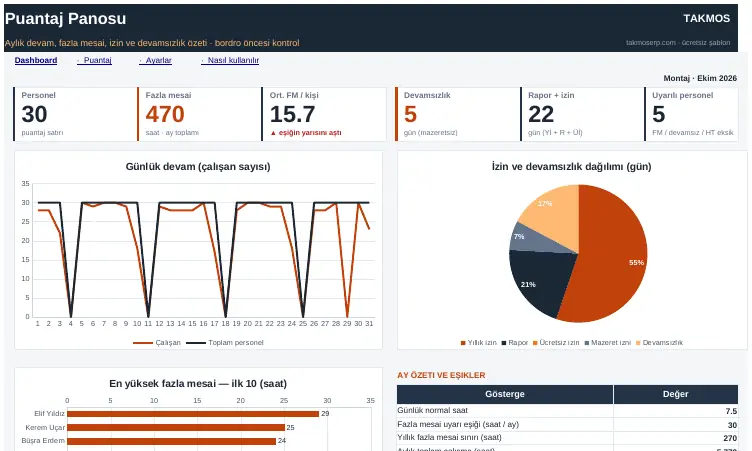
Task: Select the Günlük devam chart title
Action: coord(198,166)
